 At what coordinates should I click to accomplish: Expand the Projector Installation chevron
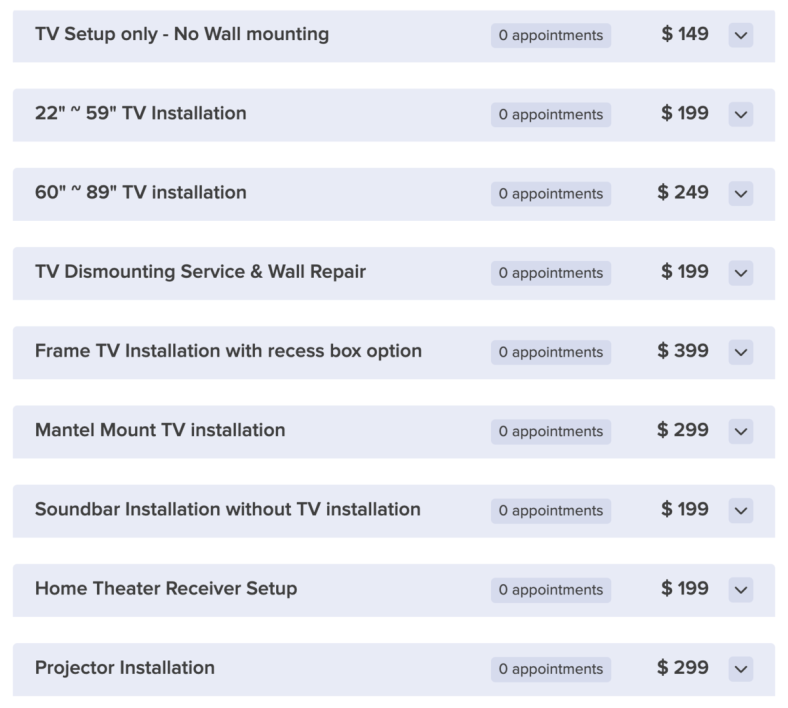(740, 668)
